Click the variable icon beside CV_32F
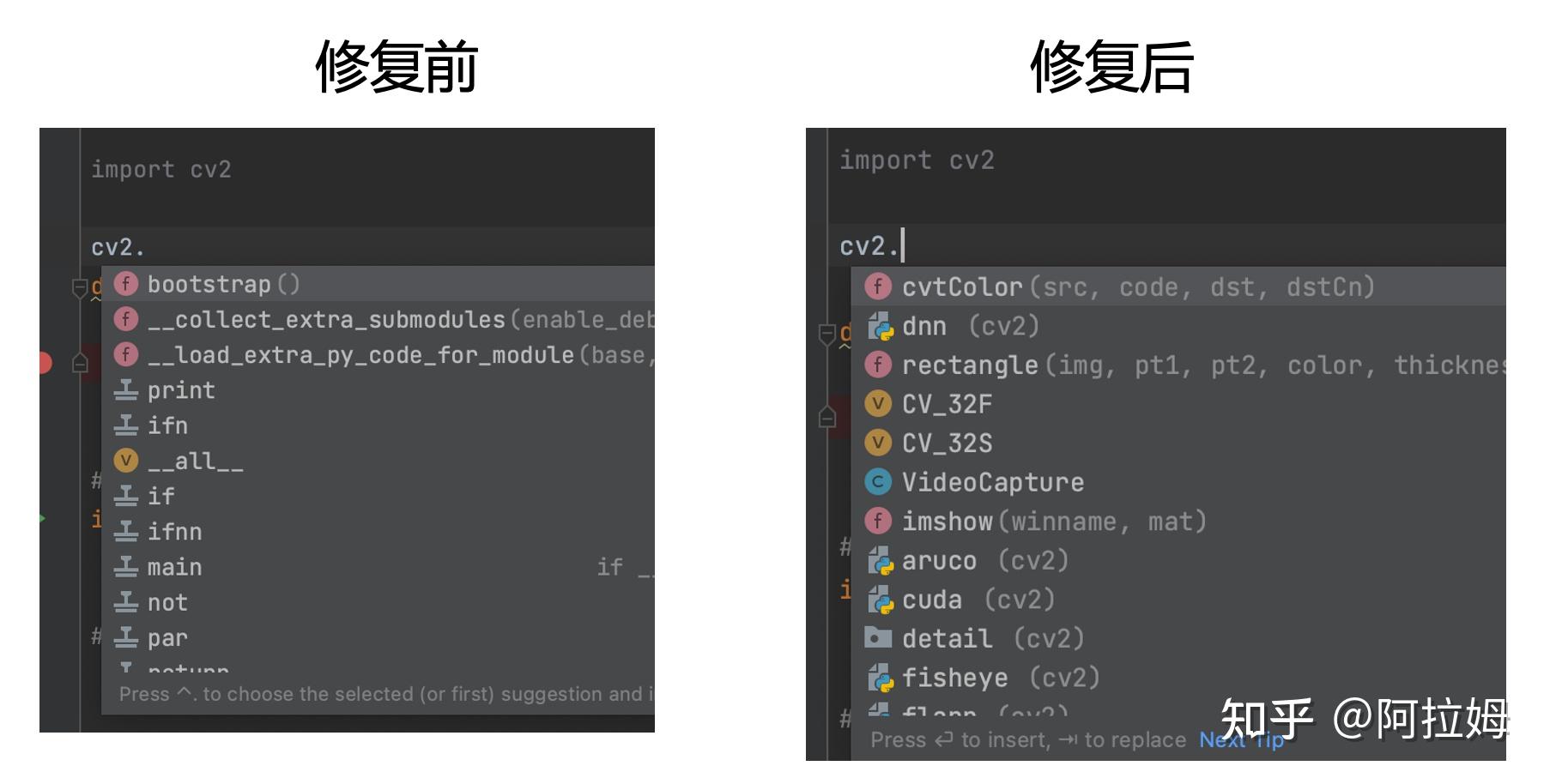Image resolution: width=1550 pixels, height=784 pixels. (878, 403)
